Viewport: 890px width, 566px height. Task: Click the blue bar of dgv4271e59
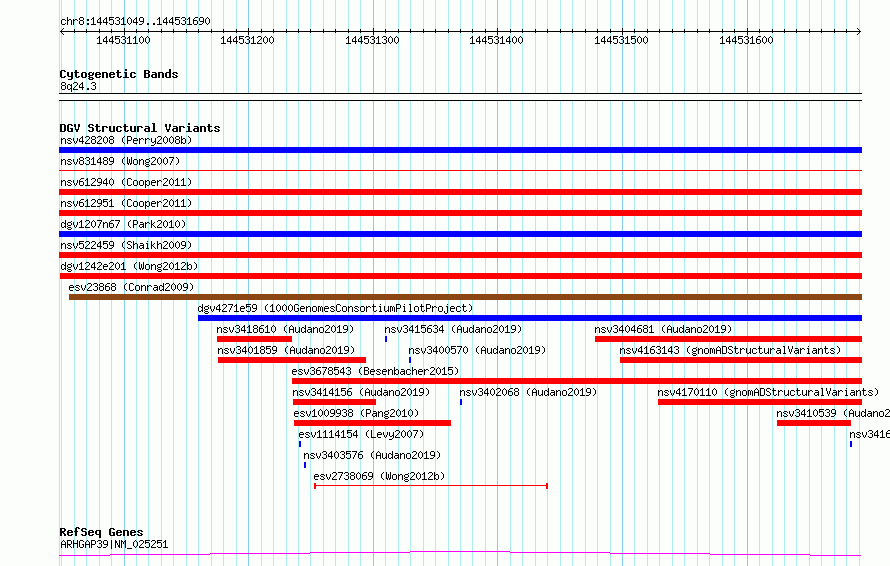pyautogui.click(x=530, y=318)
